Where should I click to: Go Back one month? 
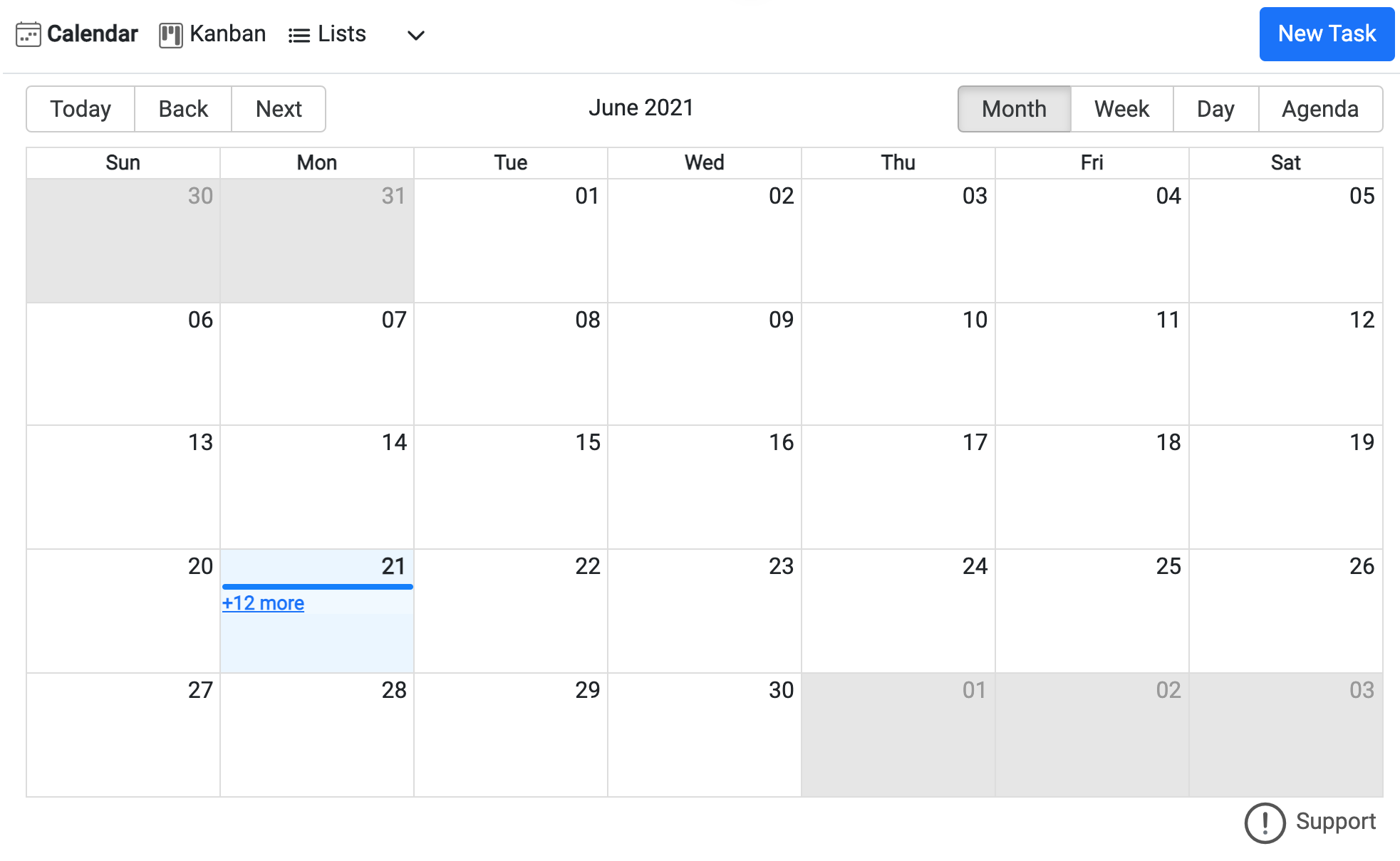tap(183, 109)
